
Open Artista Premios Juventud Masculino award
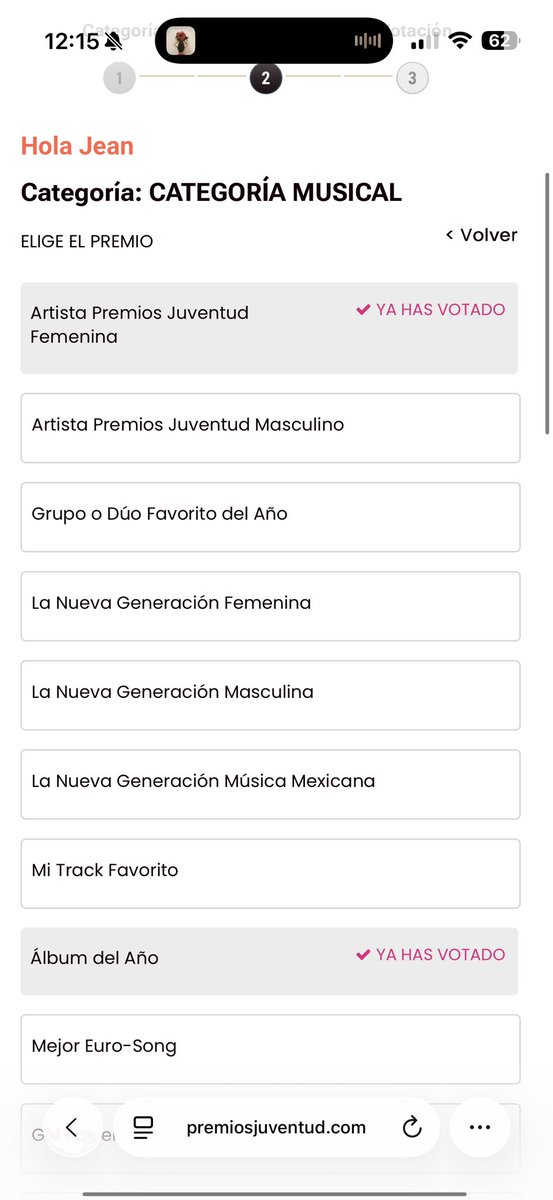[x=270, y=428]
